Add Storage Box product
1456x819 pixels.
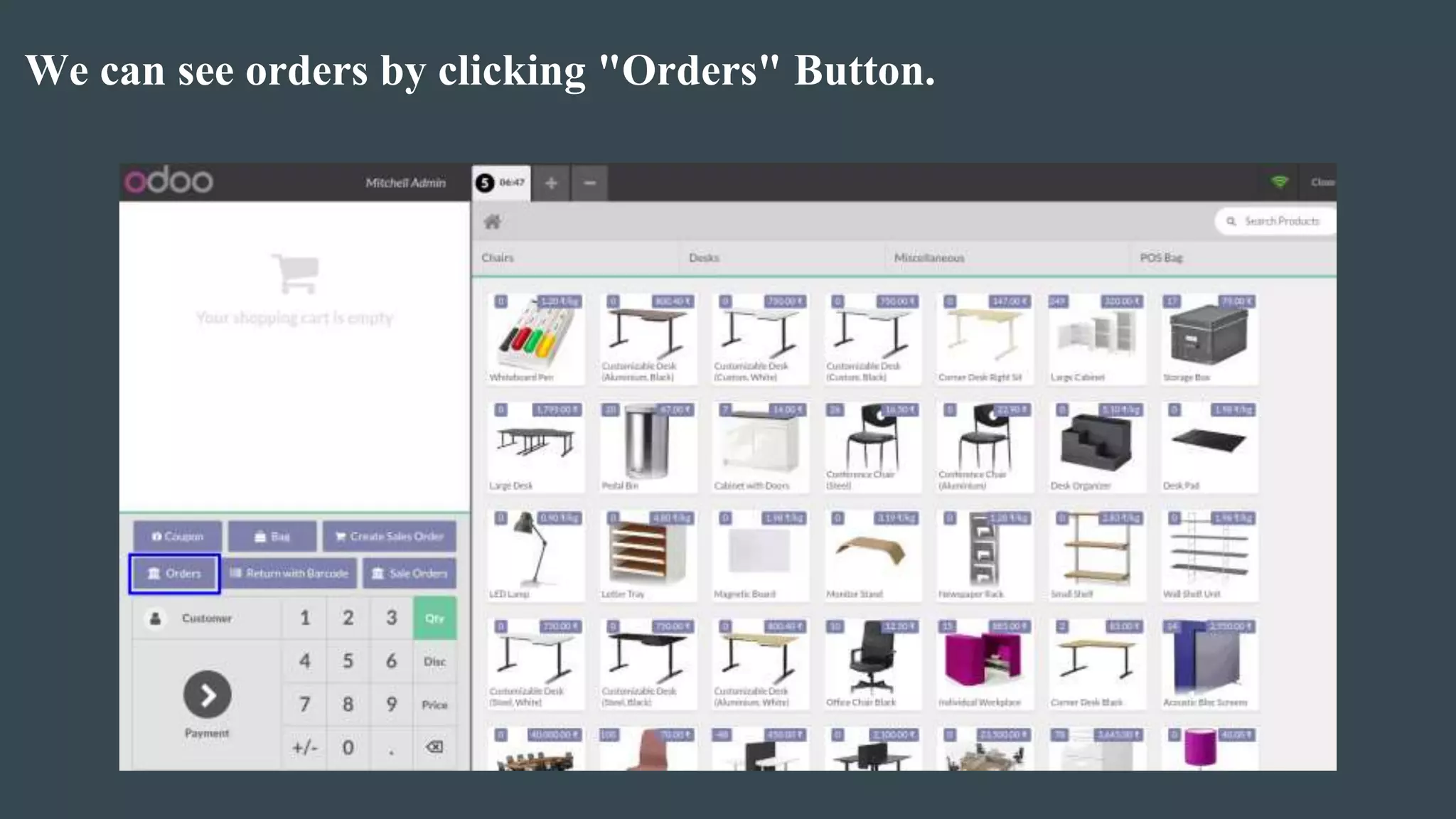point(1209,338)
